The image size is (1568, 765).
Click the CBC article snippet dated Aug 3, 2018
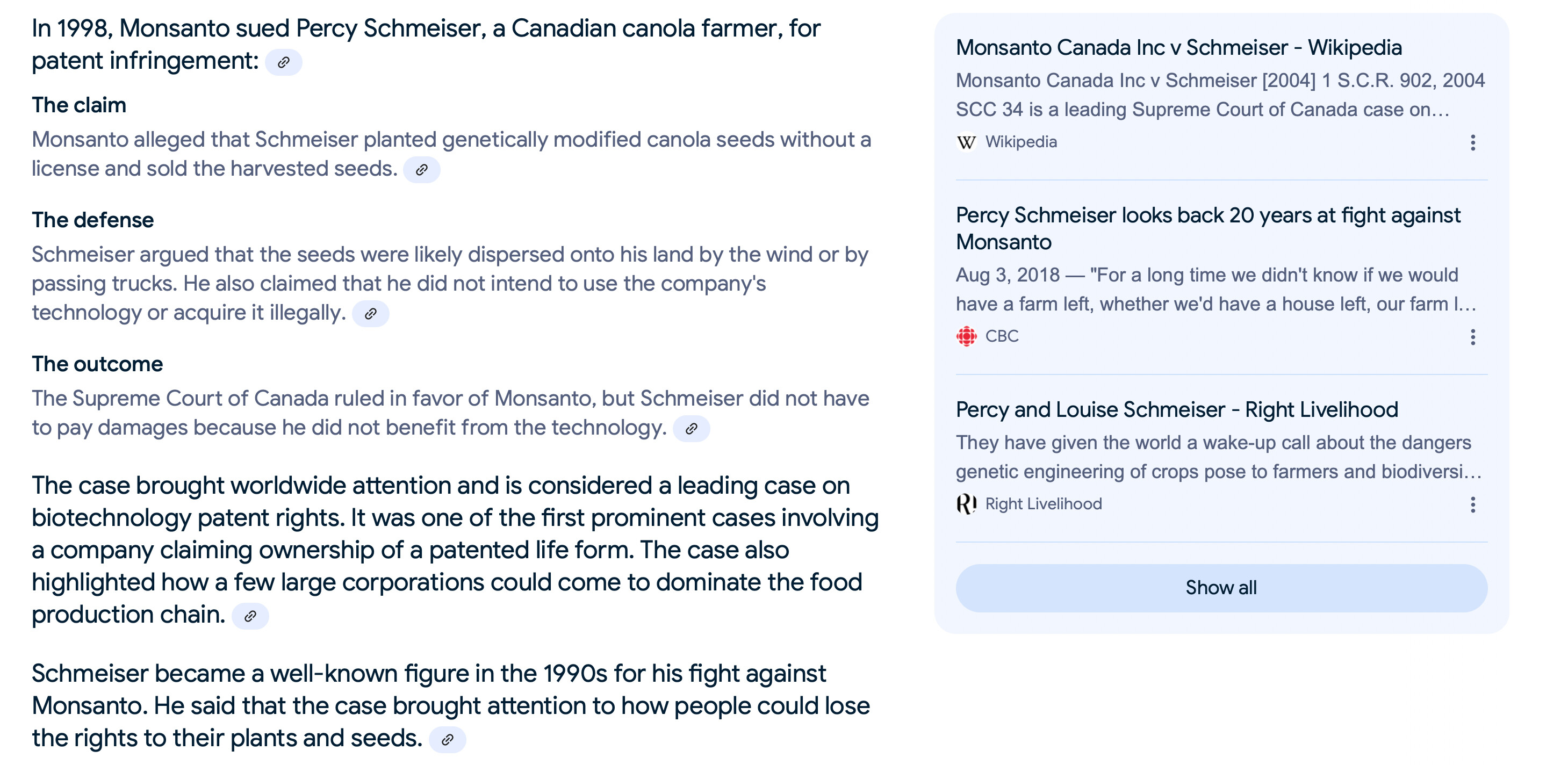(x=1215, y=290)
